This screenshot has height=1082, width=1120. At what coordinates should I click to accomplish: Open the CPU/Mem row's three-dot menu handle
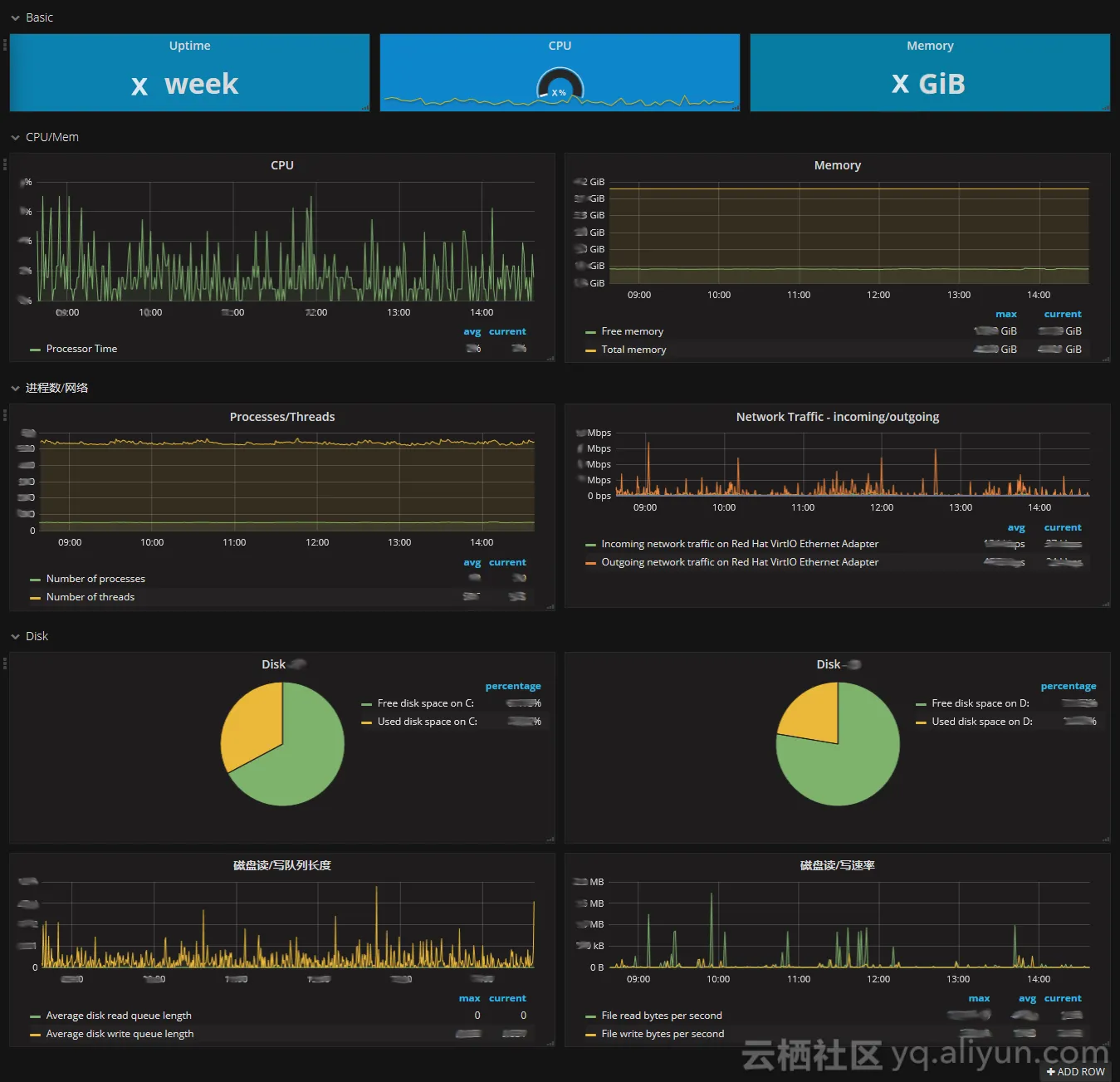4,164
